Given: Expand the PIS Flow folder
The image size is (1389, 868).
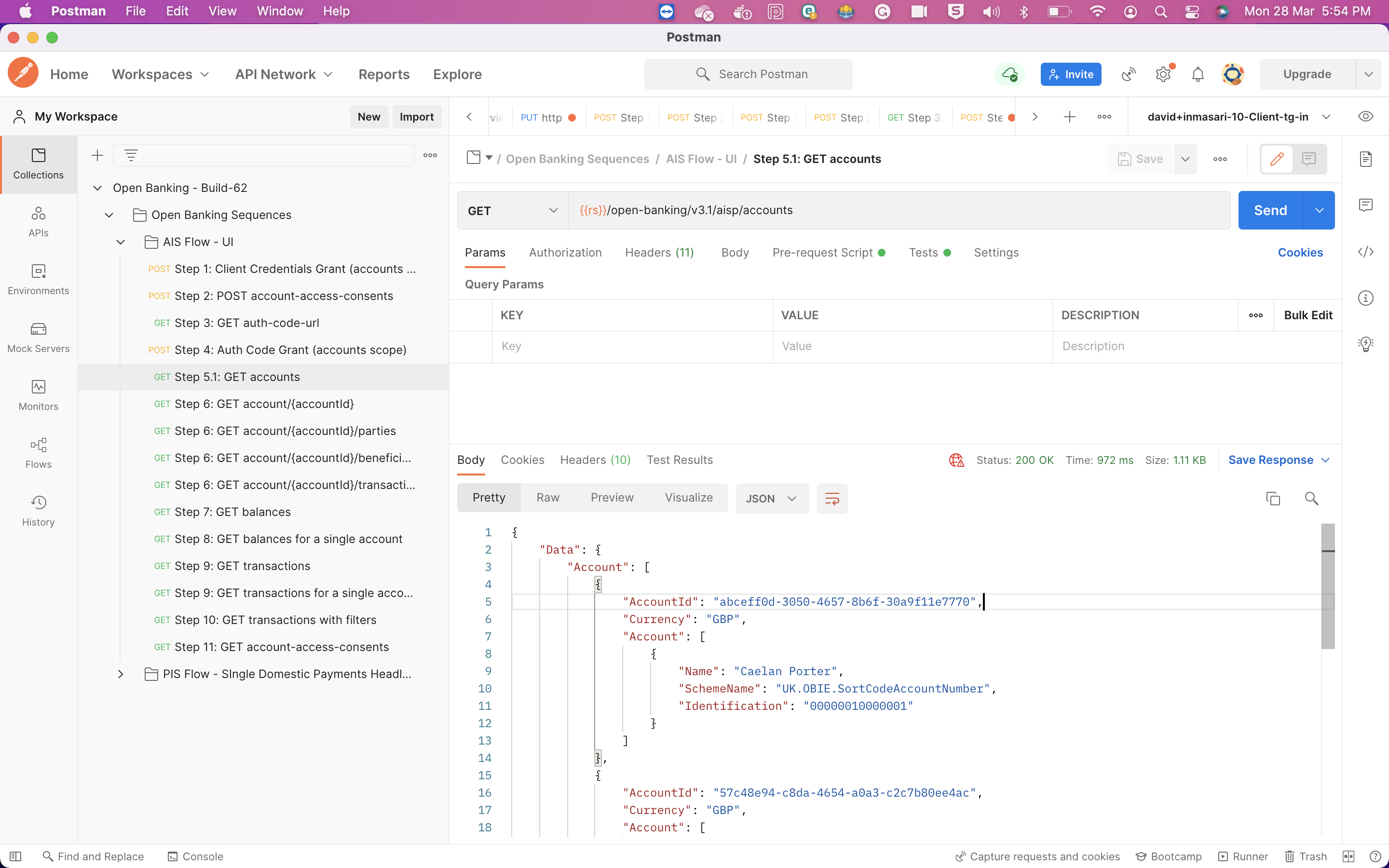Looking at the screenshot, I should point(121,674).
